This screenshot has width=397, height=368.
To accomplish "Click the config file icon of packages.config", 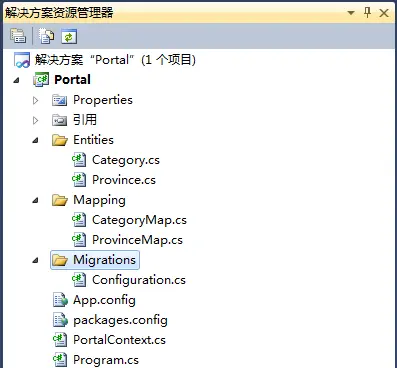I will click(60, 320).
